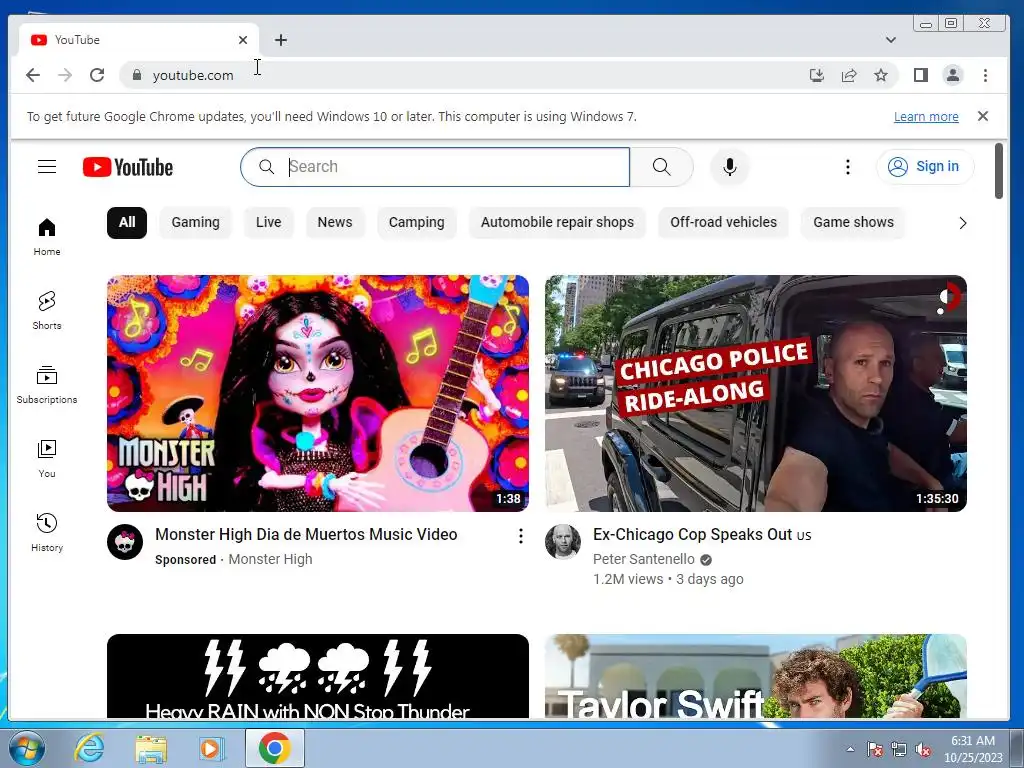The width and height of the screenshot is (1024, 768).
Task: Open the YouTube hamburger guide menu
Action: [x=47, y=167]
